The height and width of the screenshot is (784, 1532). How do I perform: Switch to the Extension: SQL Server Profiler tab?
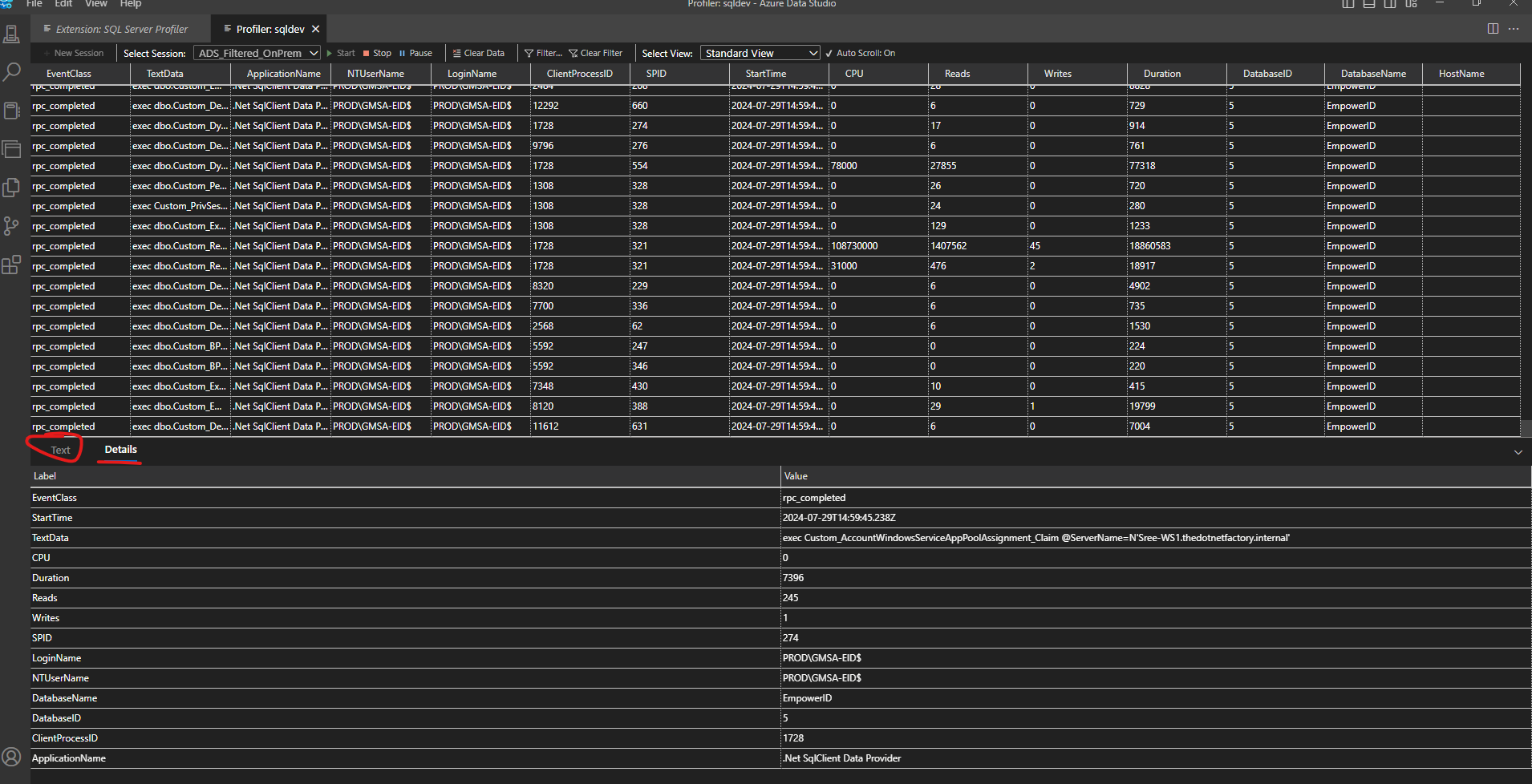point(121,29)
